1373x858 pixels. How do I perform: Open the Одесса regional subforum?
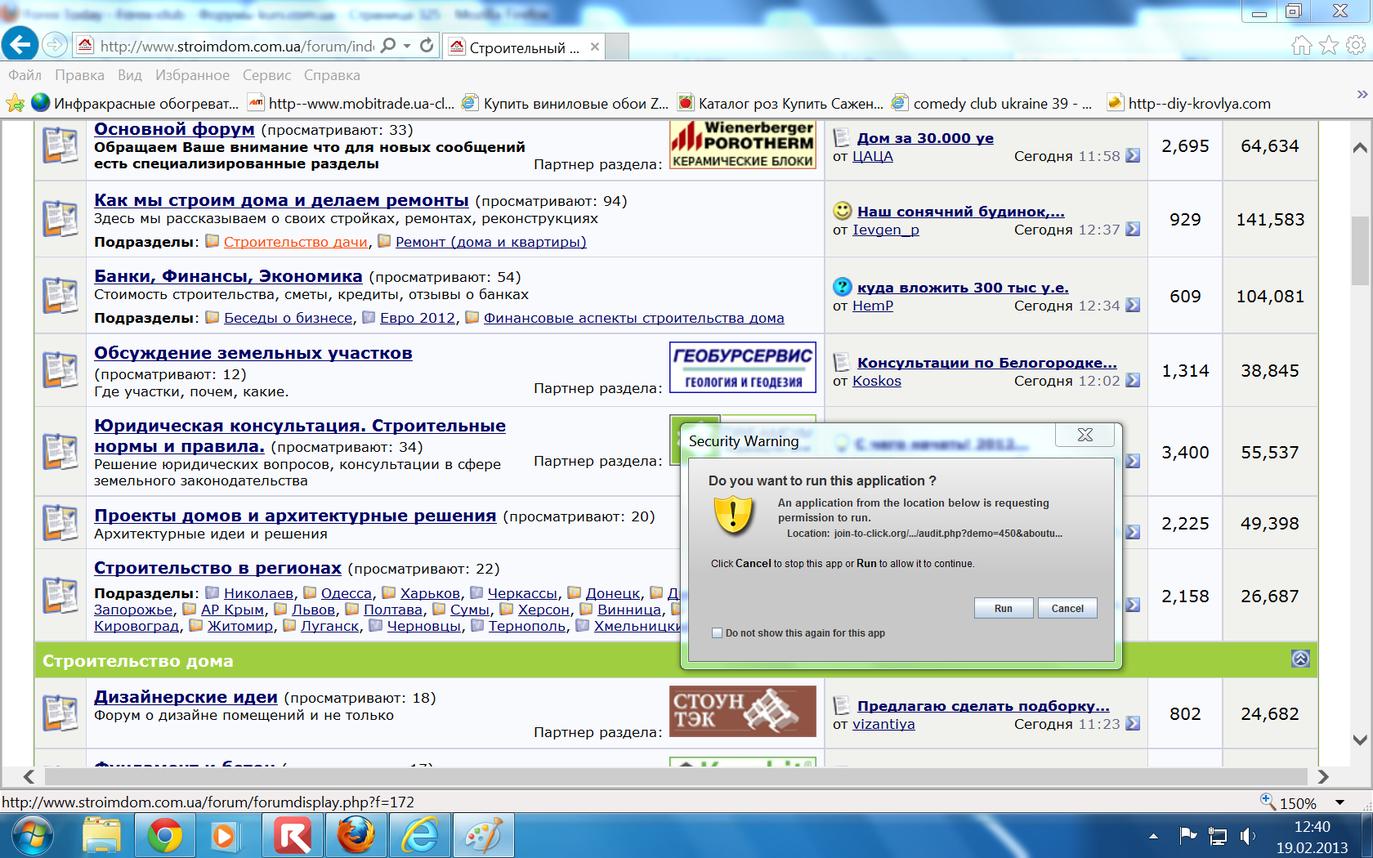coord(346,593)
